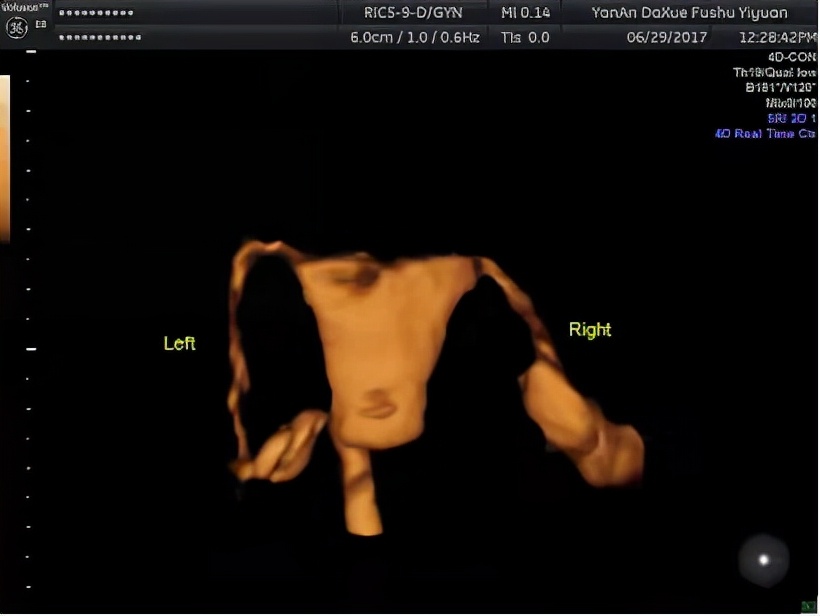Click the Voluson brand label at top-left

point(20,7)
